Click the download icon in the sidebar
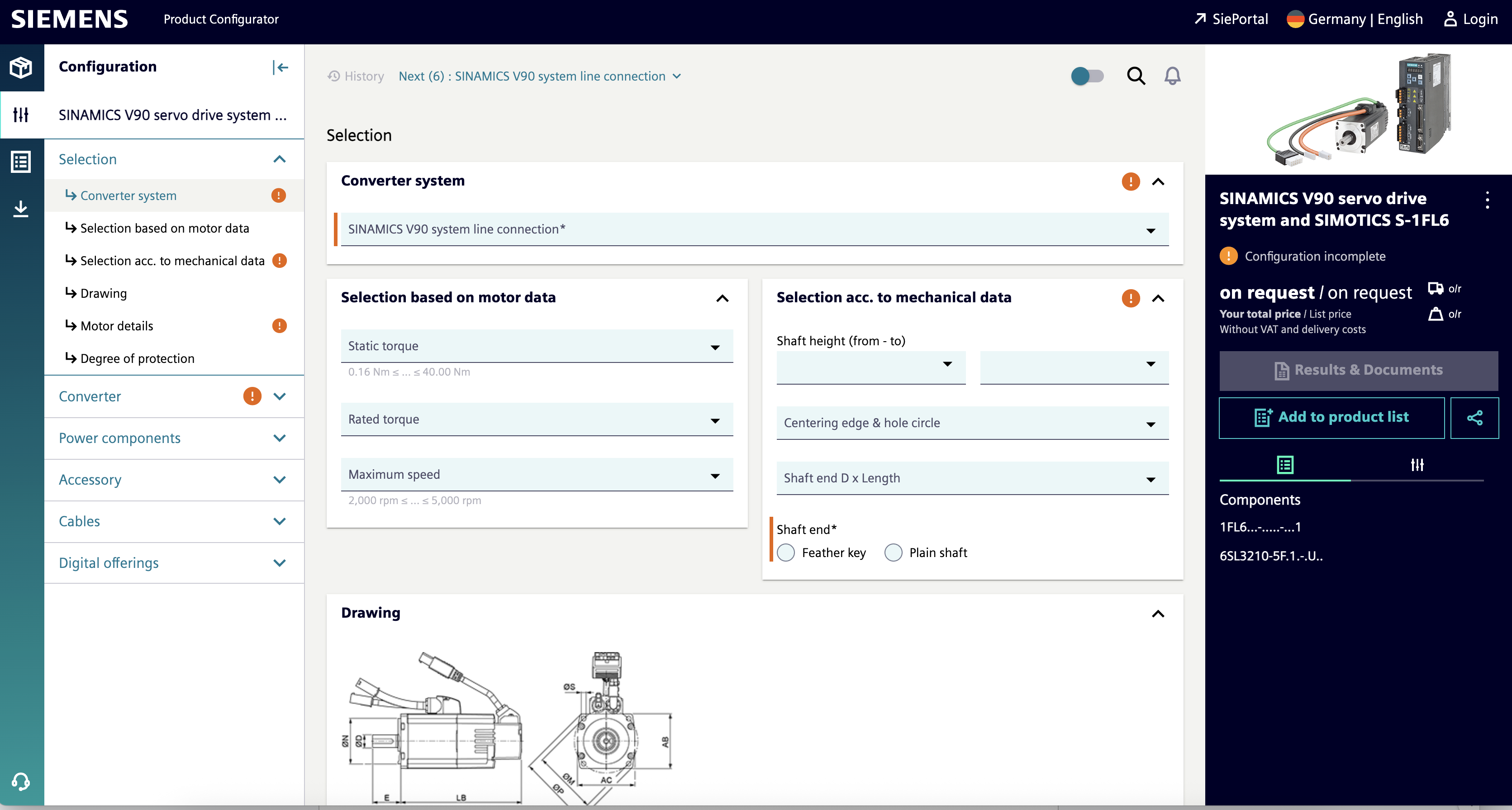1512x810 pixels. click(x=21, y=208)
